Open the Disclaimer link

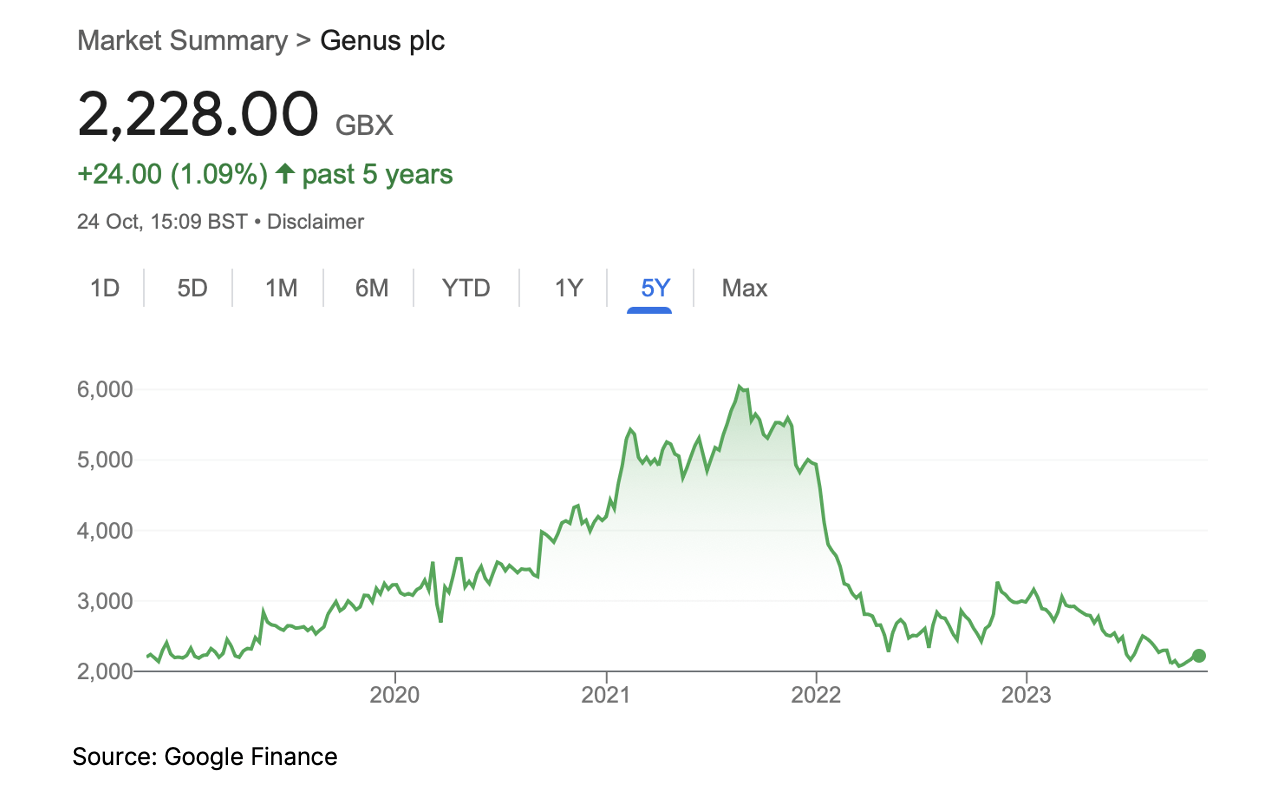(x=315, y=222)
